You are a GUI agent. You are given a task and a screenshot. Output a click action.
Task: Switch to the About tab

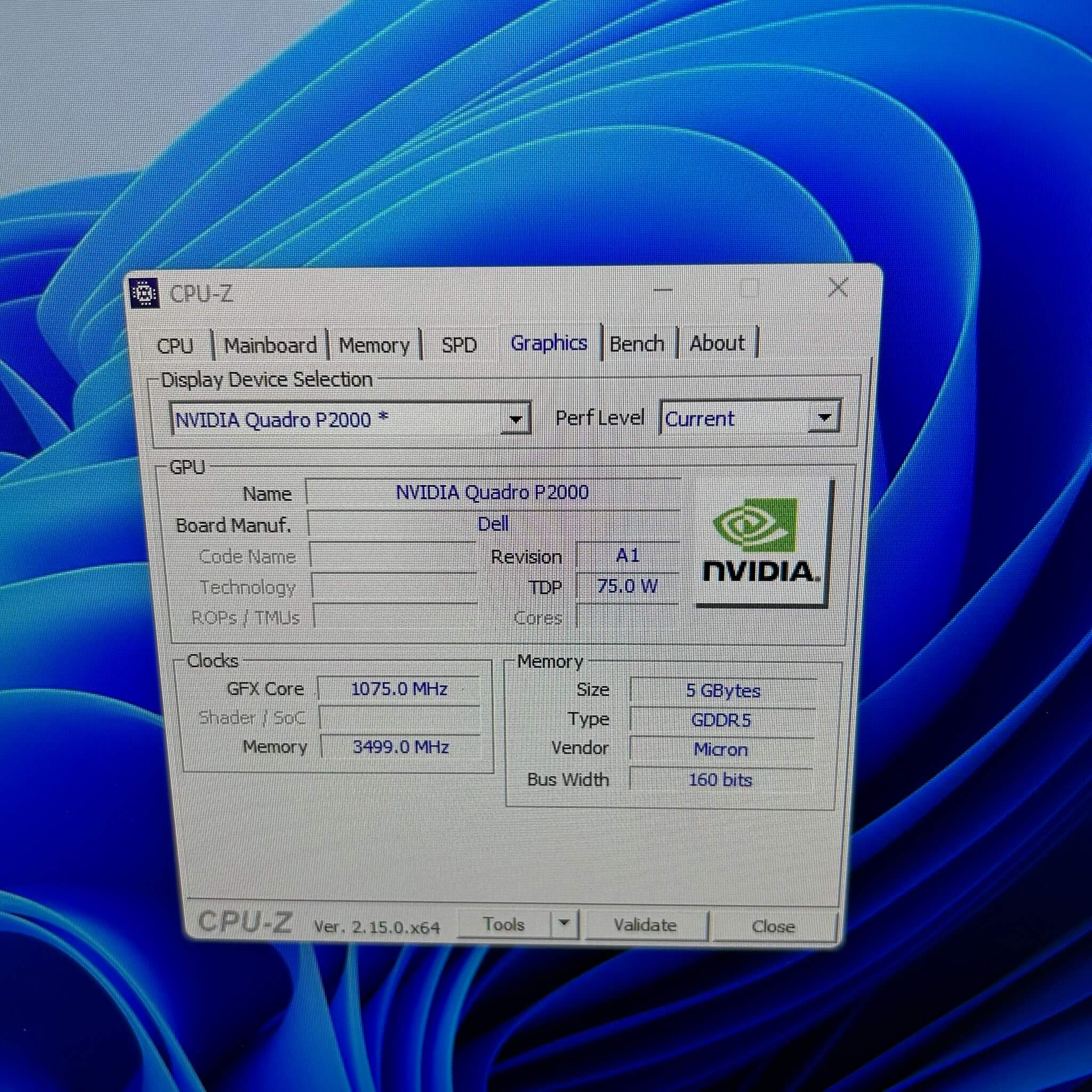(717, 342)
